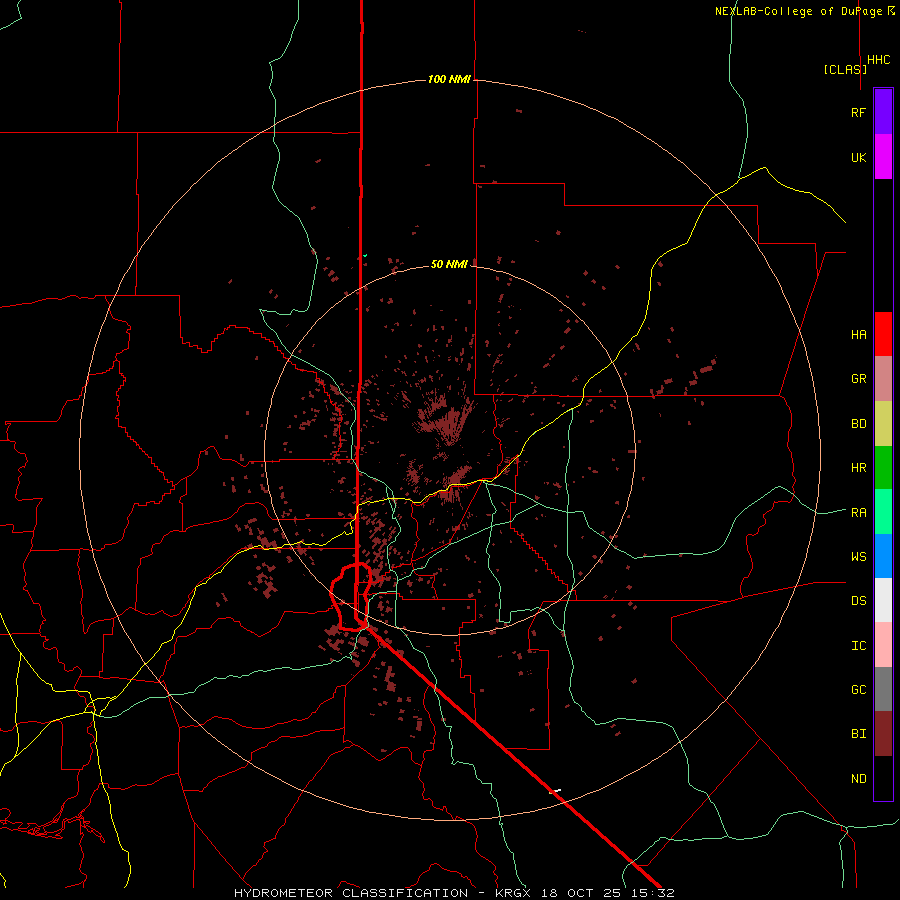Click the UK magenta legend swatch
This screenshot has height=900, width=900.
pos(883,157)
